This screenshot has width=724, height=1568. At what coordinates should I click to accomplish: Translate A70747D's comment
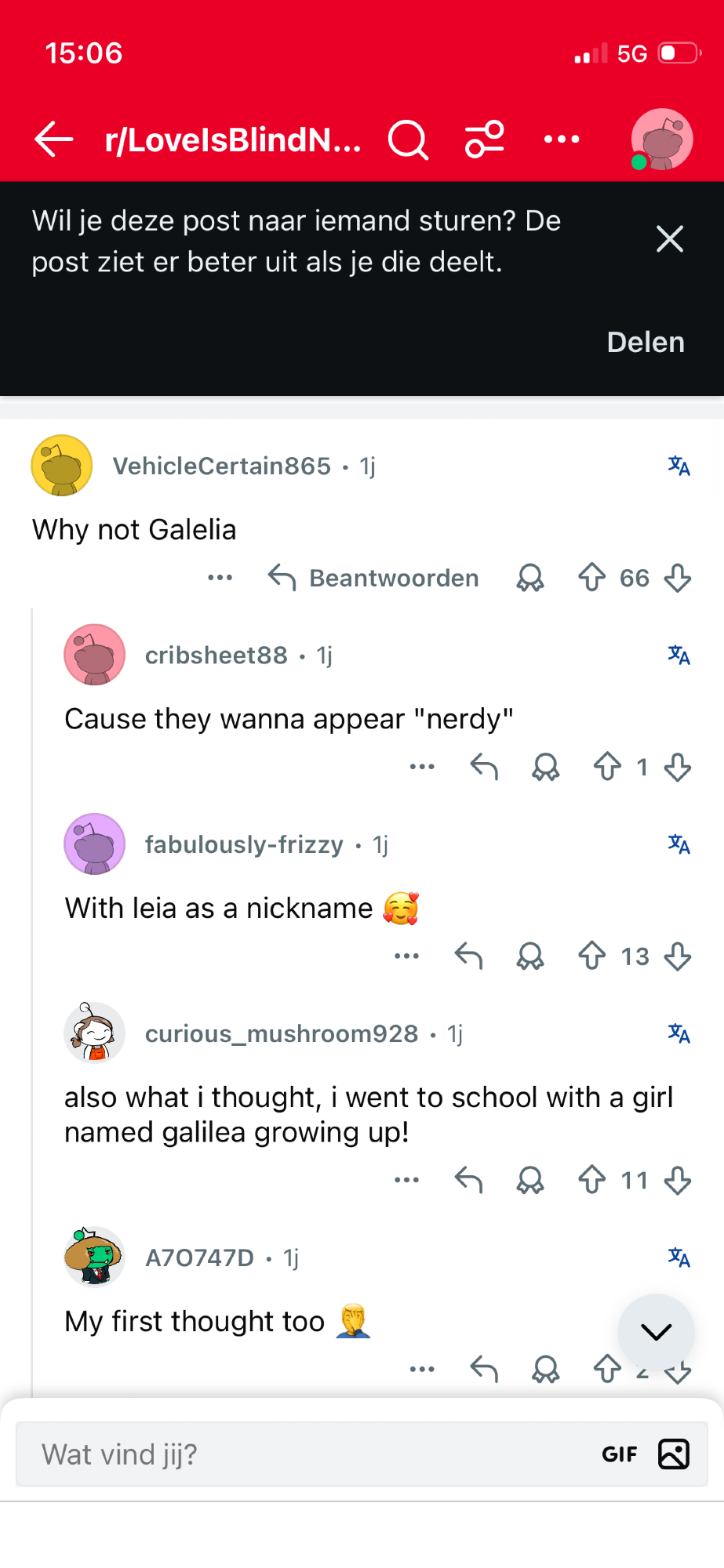(x=679, y=1258)
